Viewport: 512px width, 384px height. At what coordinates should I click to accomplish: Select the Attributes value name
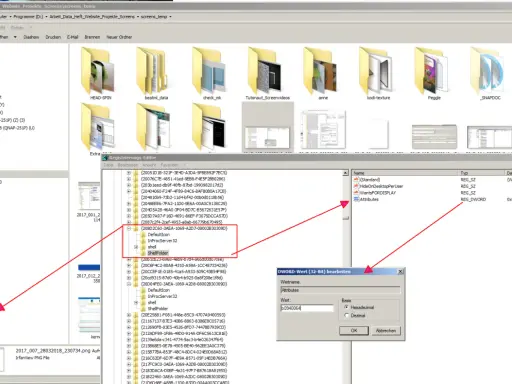pyautogui.click(x=369, y=199)
